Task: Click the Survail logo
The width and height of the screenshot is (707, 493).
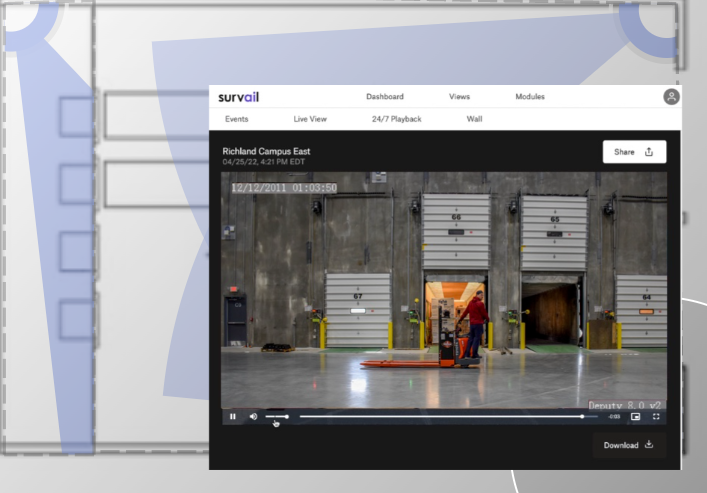Action: [239, 97]
